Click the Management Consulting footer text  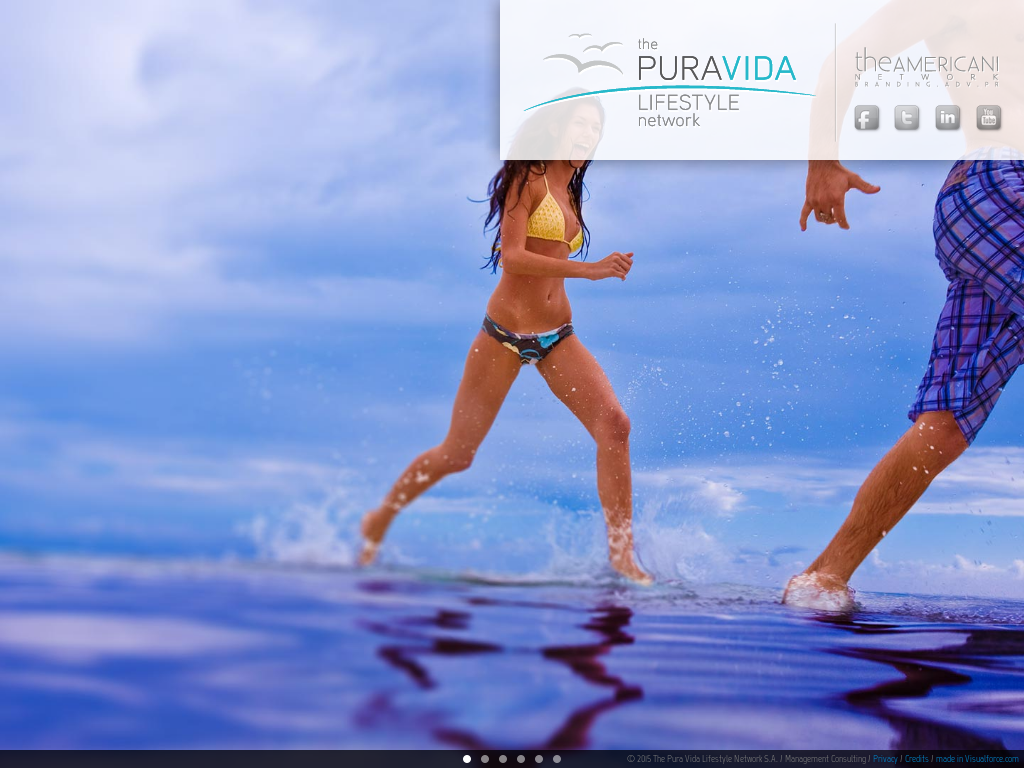(x=826, y=759)
